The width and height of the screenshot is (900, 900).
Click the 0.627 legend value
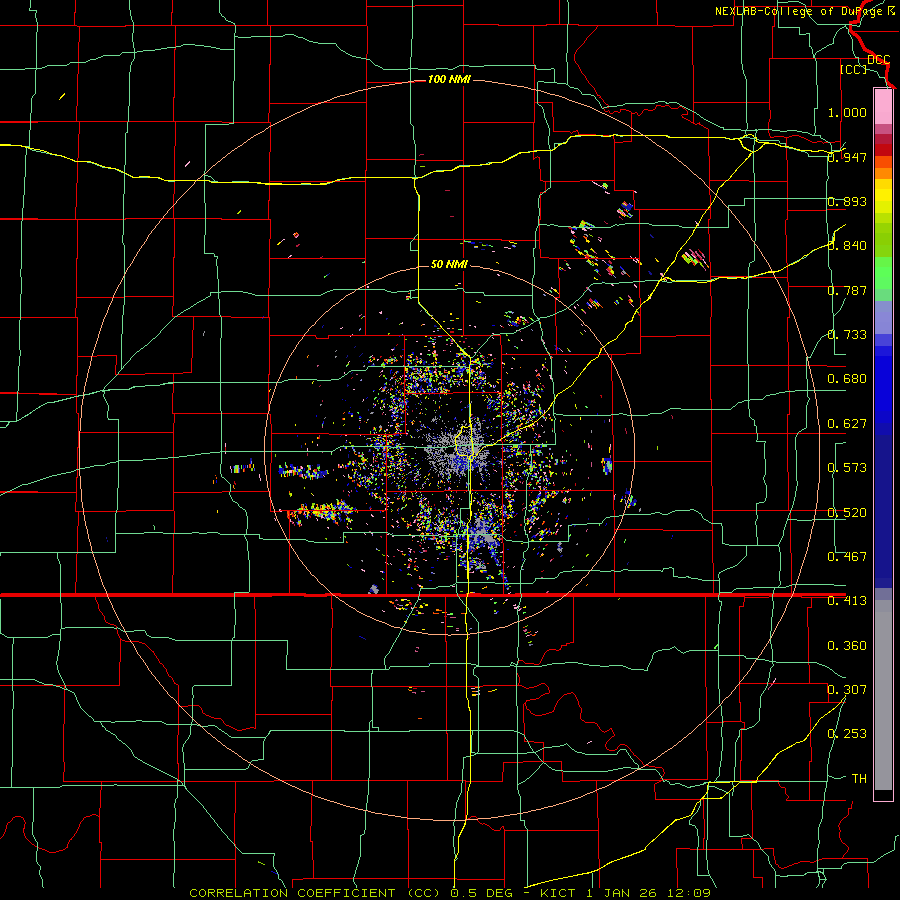(847, 424)
